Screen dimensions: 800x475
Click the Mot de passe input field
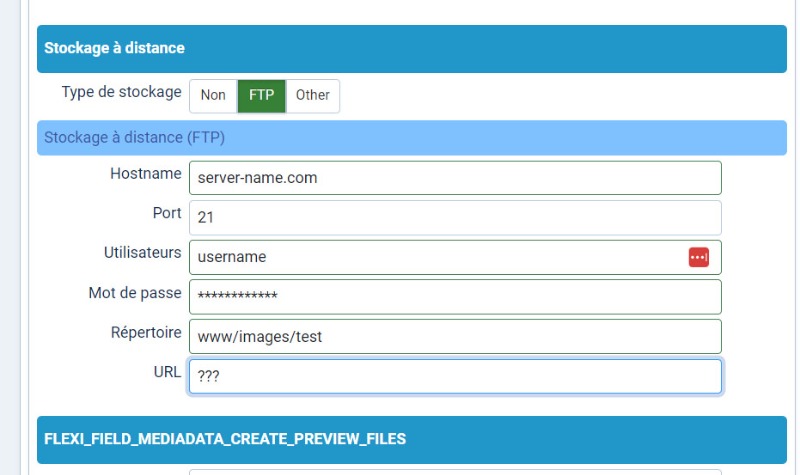[455, 297]
